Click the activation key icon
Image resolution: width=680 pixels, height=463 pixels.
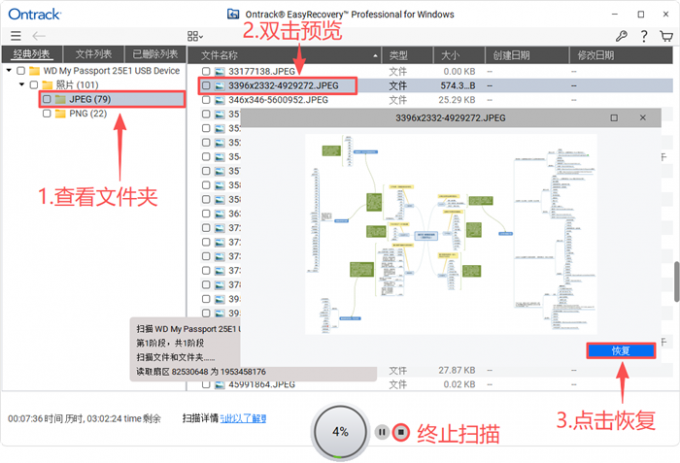[x=621, y=36]
